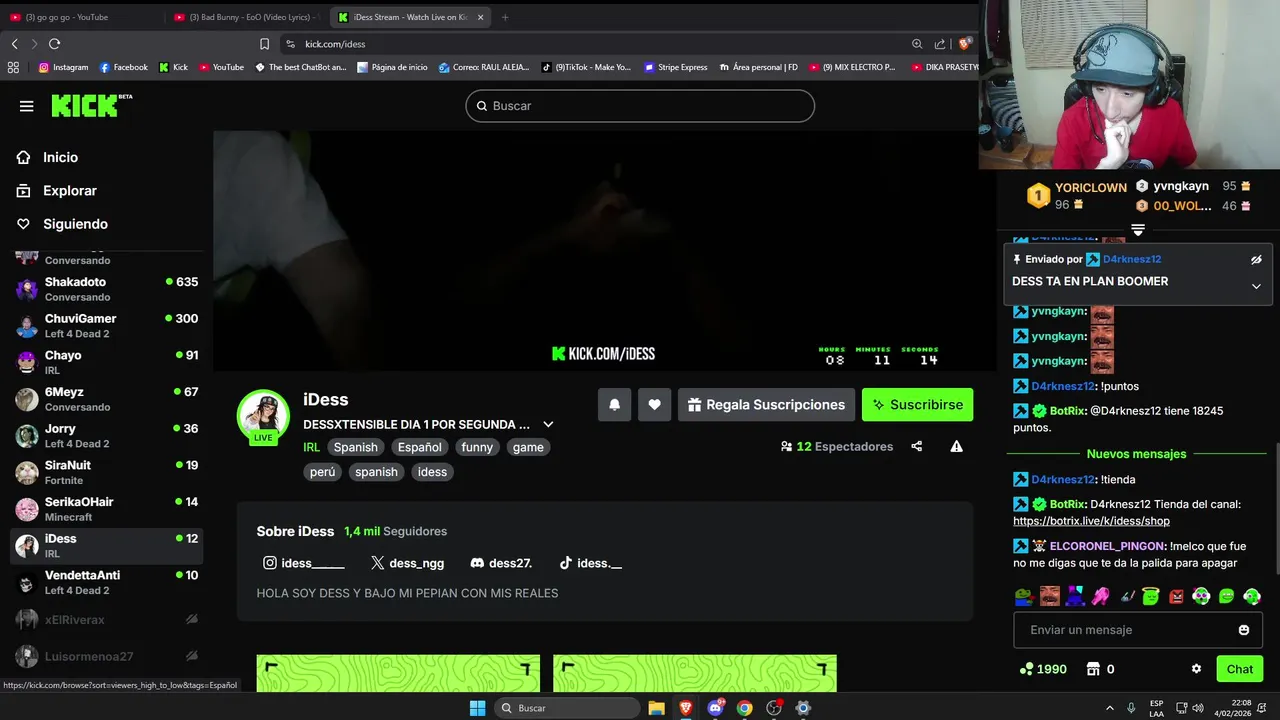Screen dimensions: 1280x720
Task: Share the stream via share icon
Action: [x=917, y=446]
